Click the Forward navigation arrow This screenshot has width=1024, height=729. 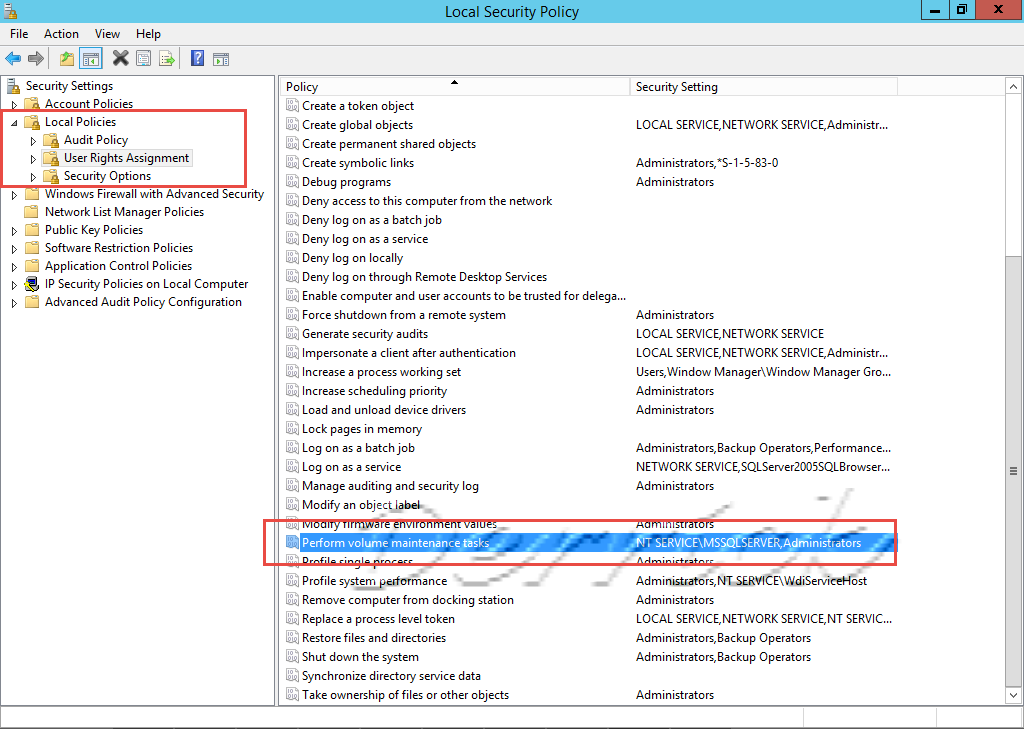(36, 58)
